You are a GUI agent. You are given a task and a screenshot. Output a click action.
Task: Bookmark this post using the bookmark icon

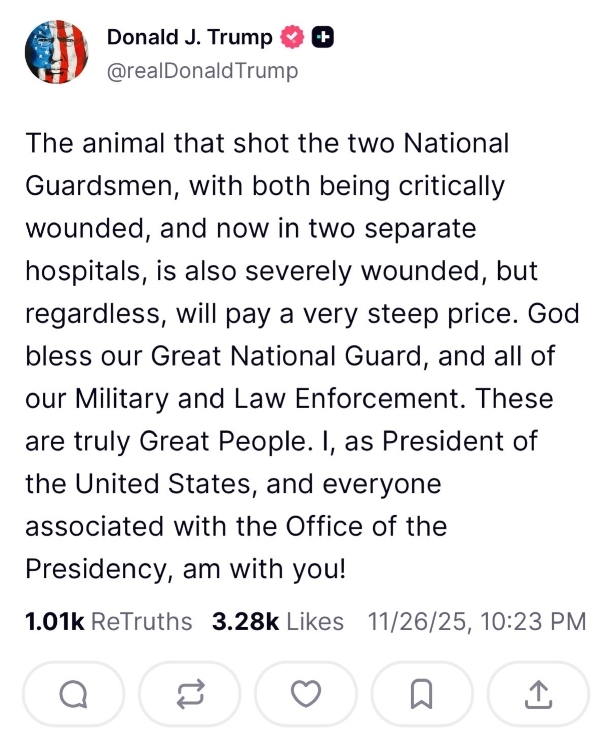[x=421, y=692]
